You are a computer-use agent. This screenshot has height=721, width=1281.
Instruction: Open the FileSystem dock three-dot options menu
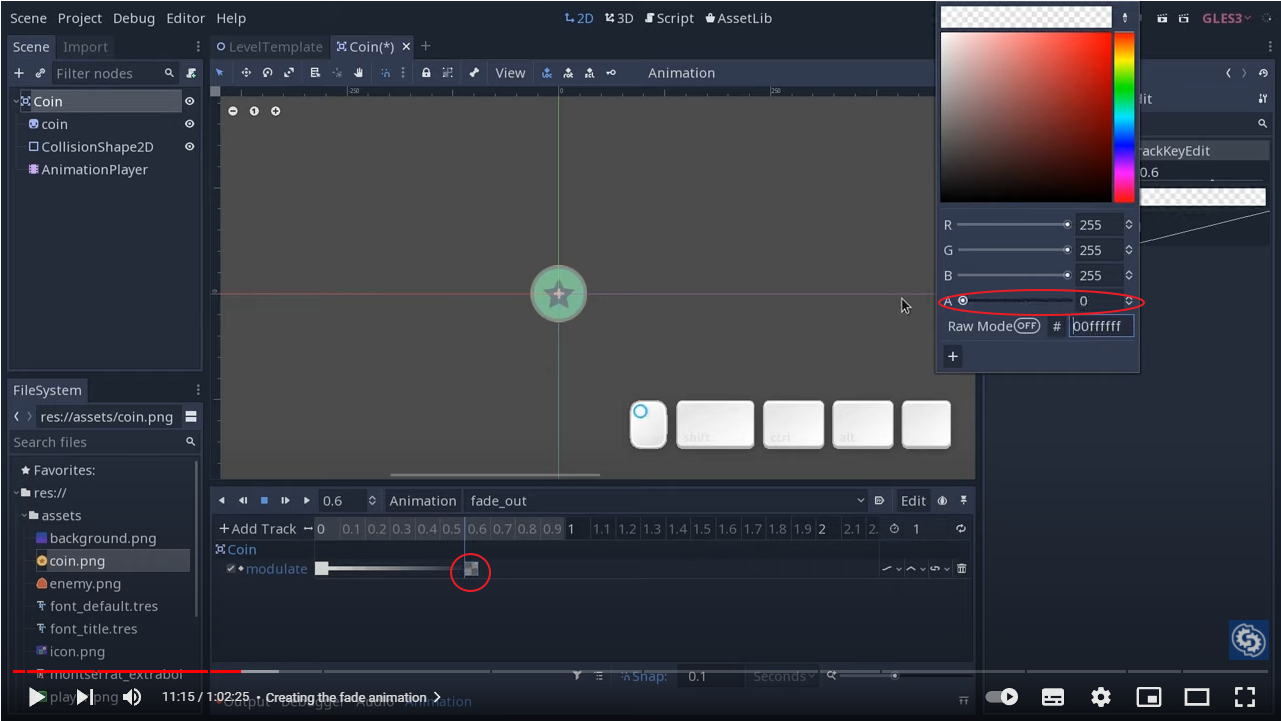(x=198, y=390)
